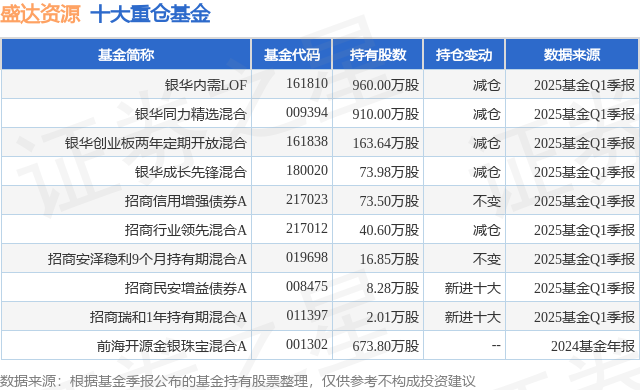Click fund code 217023
Viewport: 640px width, 390px height.
pyautogui.click(x=307, y=199)
